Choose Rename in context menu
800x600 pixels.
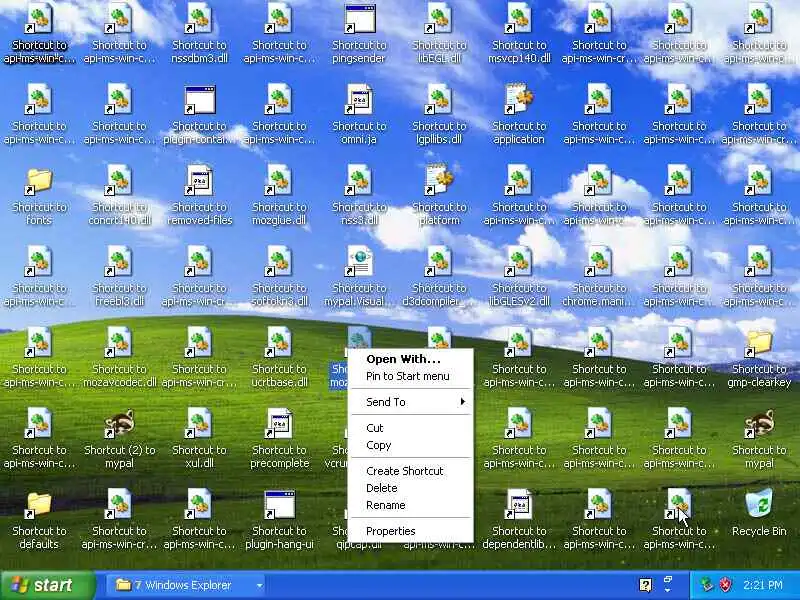click(411, 506)
